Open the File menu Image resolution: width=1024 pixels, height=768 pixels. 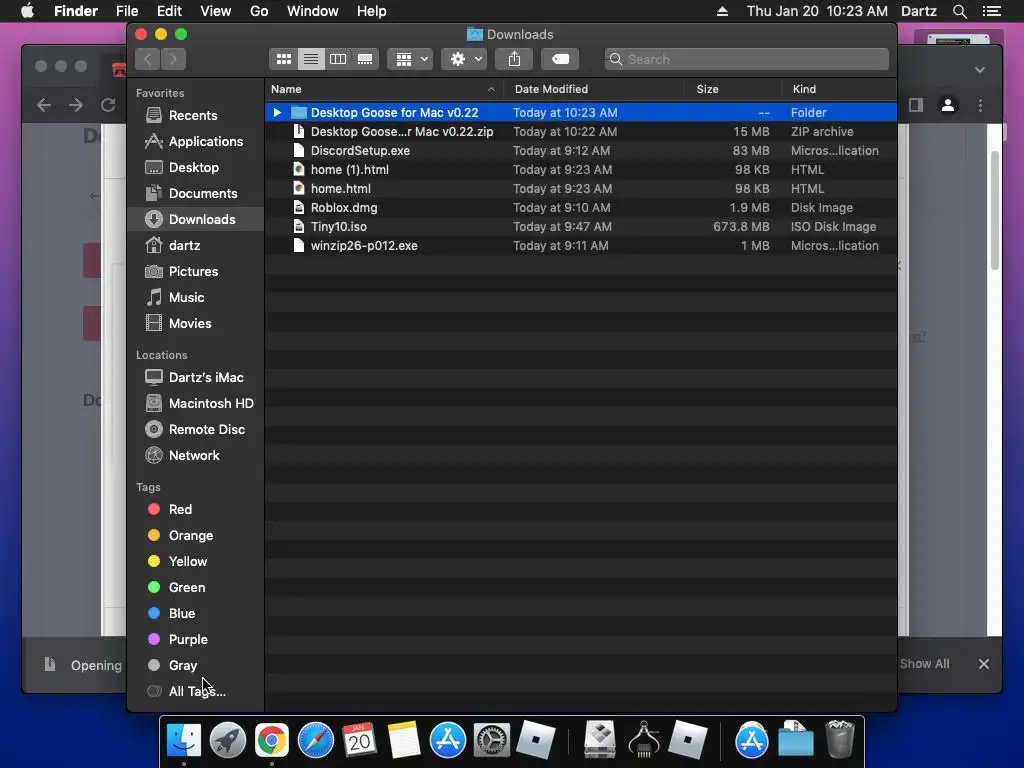click(127, 11)
